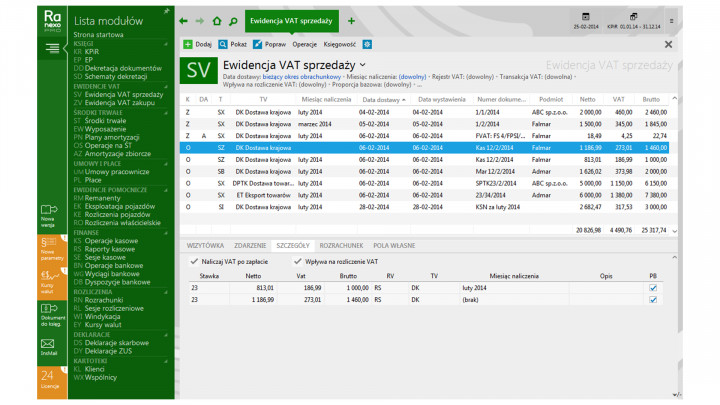Open search with the magnifier icon
This screenshot has height=405, width=720.
(x=232, y=20)
